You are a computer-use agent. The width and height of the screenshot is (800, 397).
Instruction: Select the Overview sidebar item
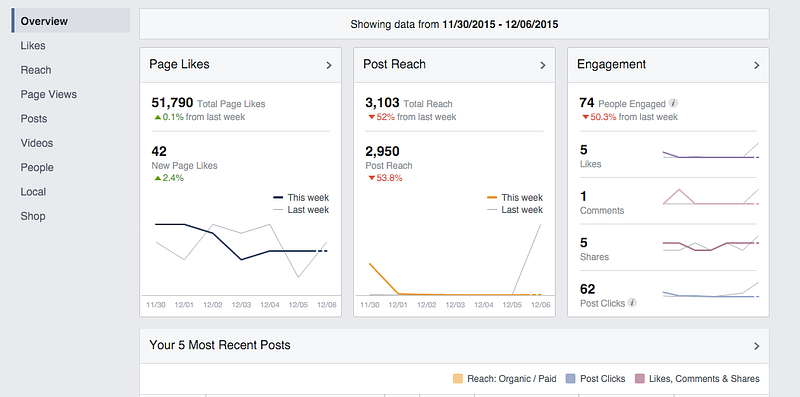pos(71,21)
